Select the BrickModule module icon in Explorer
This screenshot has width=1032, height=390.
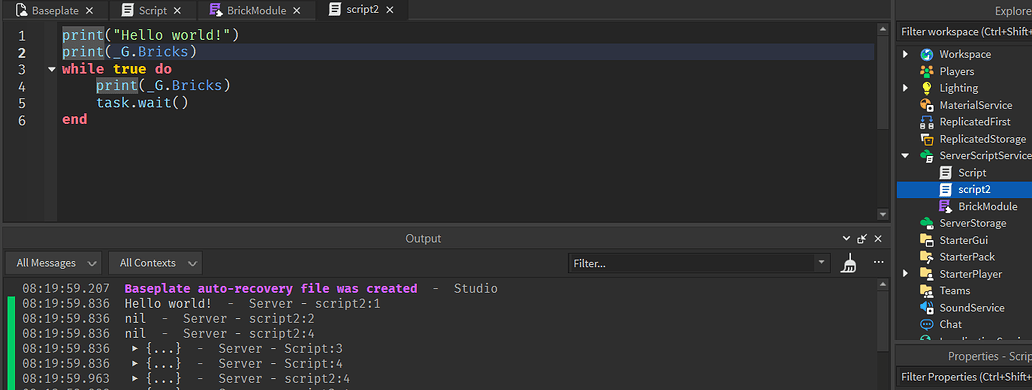click(946, 207)
